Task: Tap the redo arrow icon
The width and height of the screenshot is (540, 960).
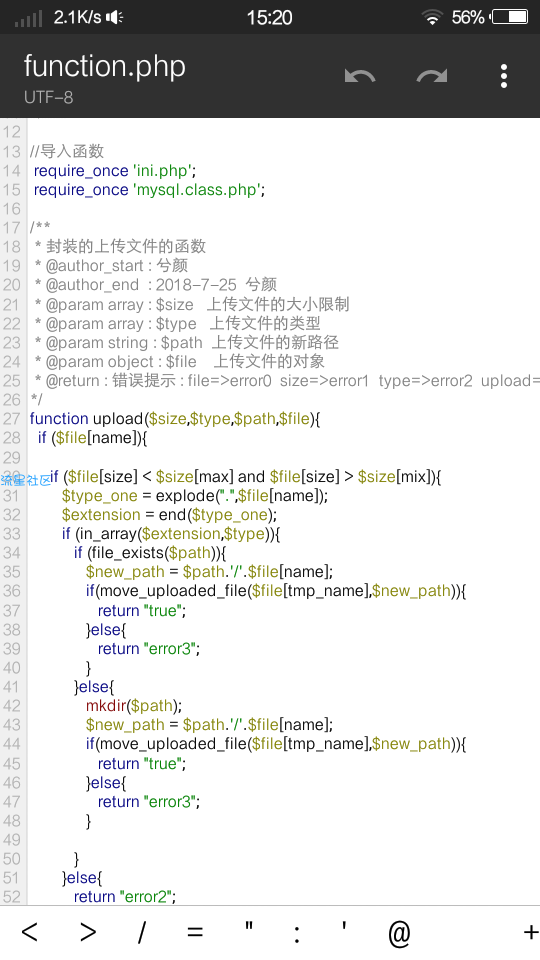Action: [x=432, y=76]
